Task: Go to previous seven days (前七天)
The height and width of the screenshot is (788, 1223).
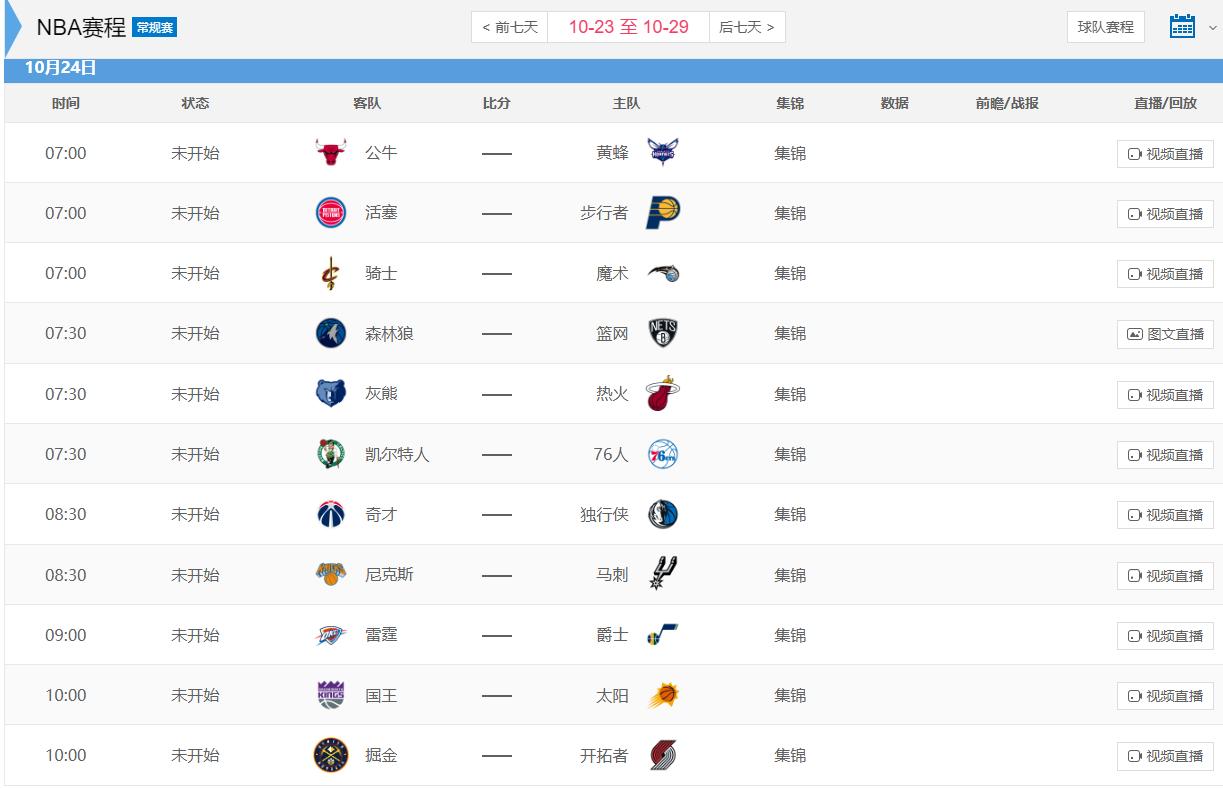Action: coord(510,27)
